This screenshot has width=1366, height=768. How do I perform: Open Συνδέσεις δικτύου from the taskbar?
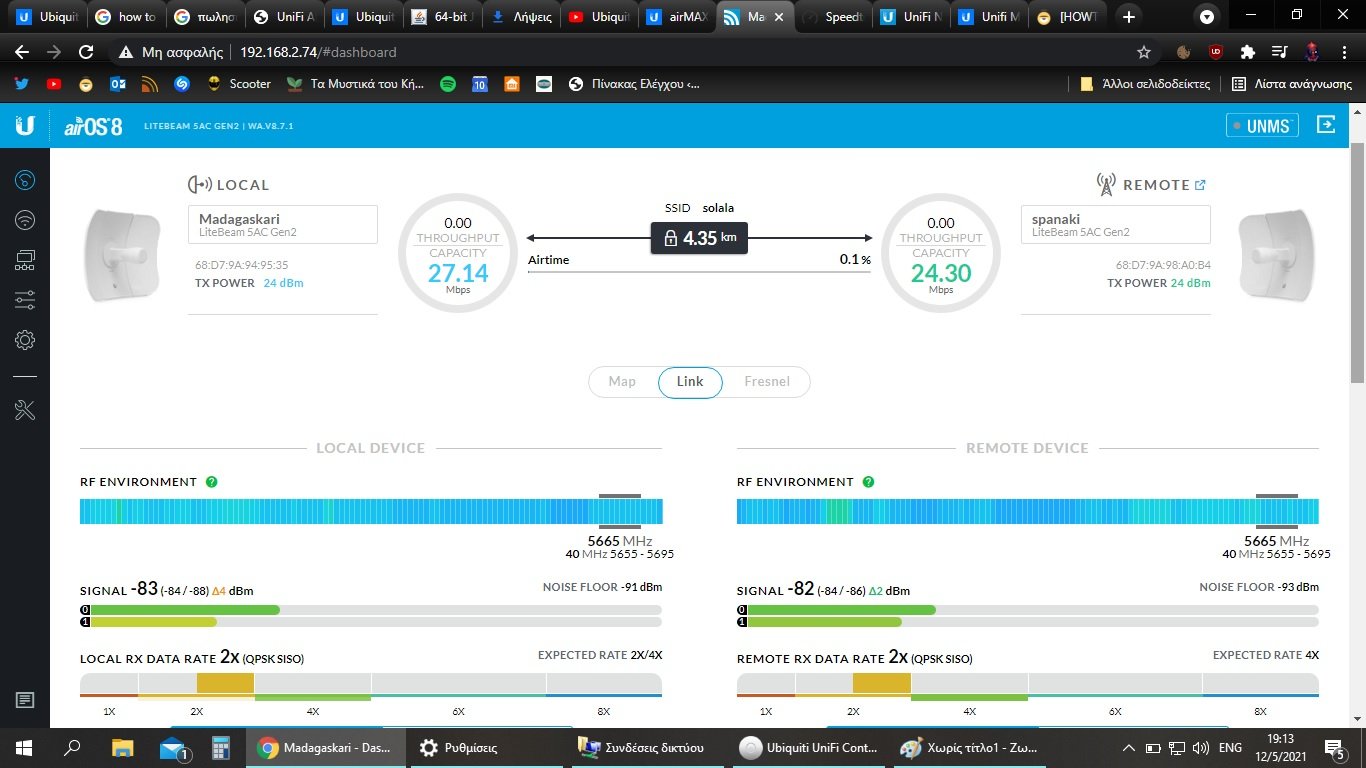pos(647,748)
